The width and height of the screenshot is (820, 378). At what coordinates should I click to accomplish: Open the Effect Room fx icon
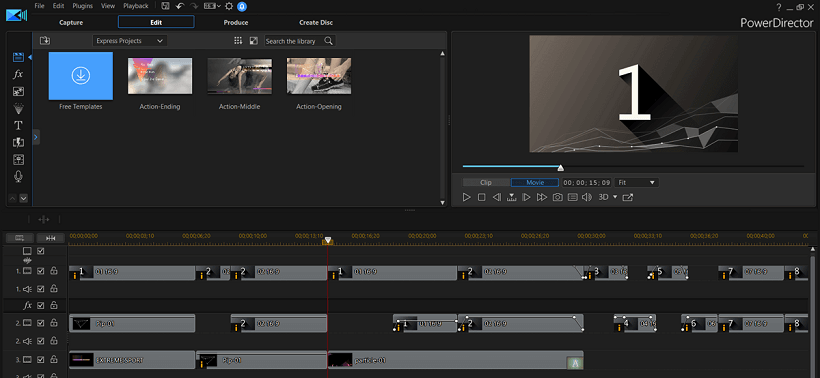pyautogui.click(x=18, y=74)
